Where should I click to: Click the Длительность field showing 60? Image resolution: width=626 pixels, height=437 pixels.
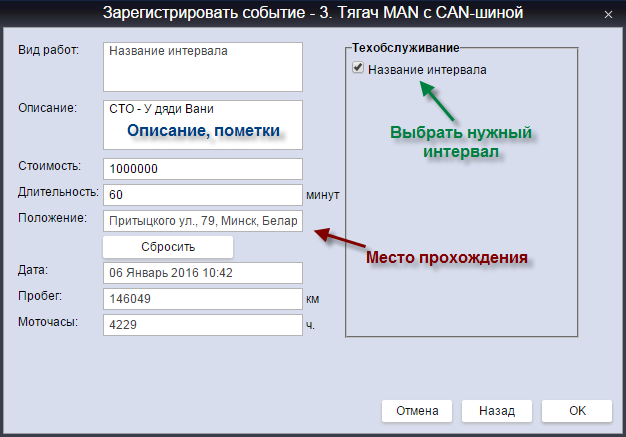202,195
